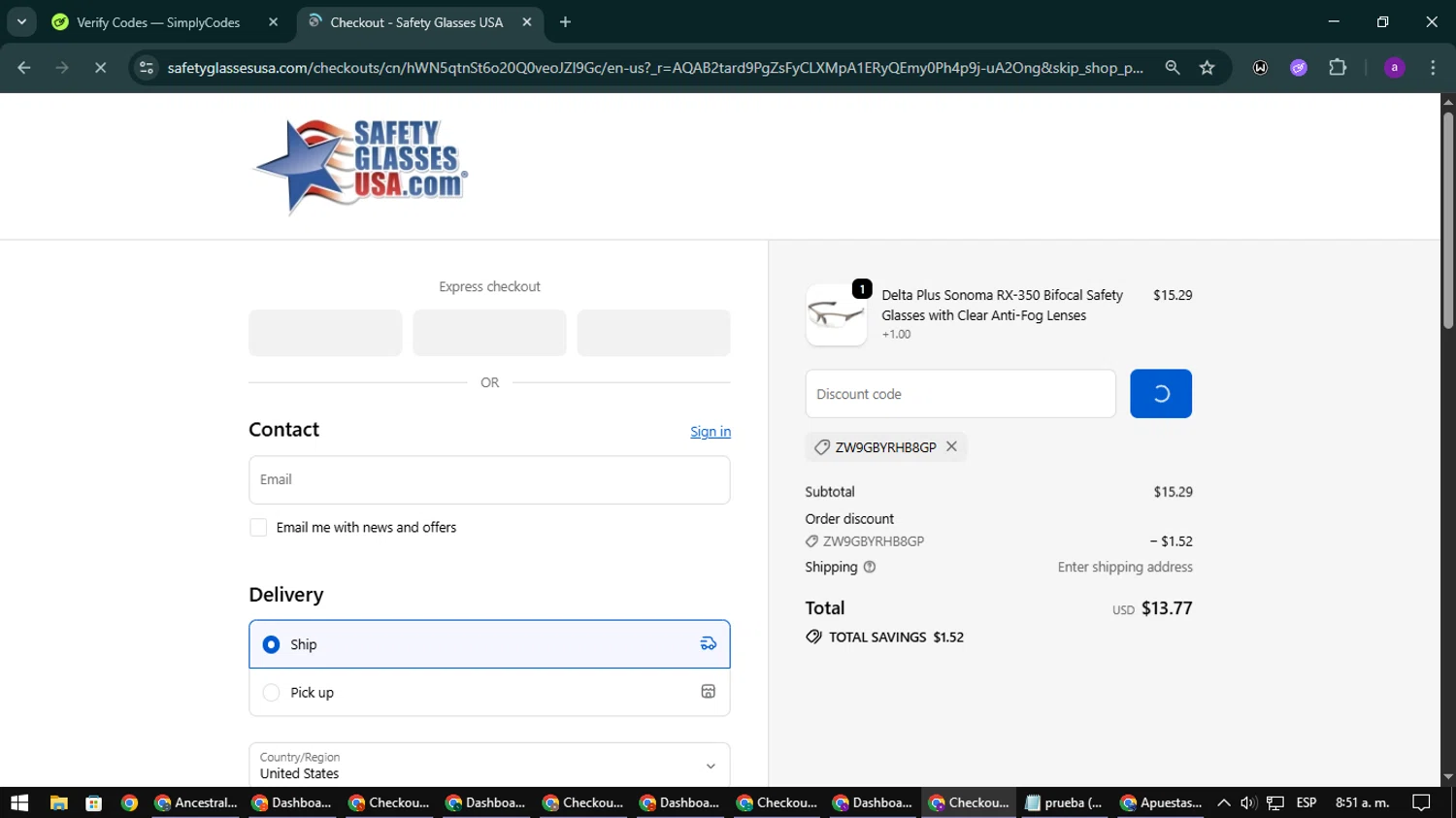Viewport: 1456px width, 818px height.
Task: Click the address bar URL
Action: [655, 68]
